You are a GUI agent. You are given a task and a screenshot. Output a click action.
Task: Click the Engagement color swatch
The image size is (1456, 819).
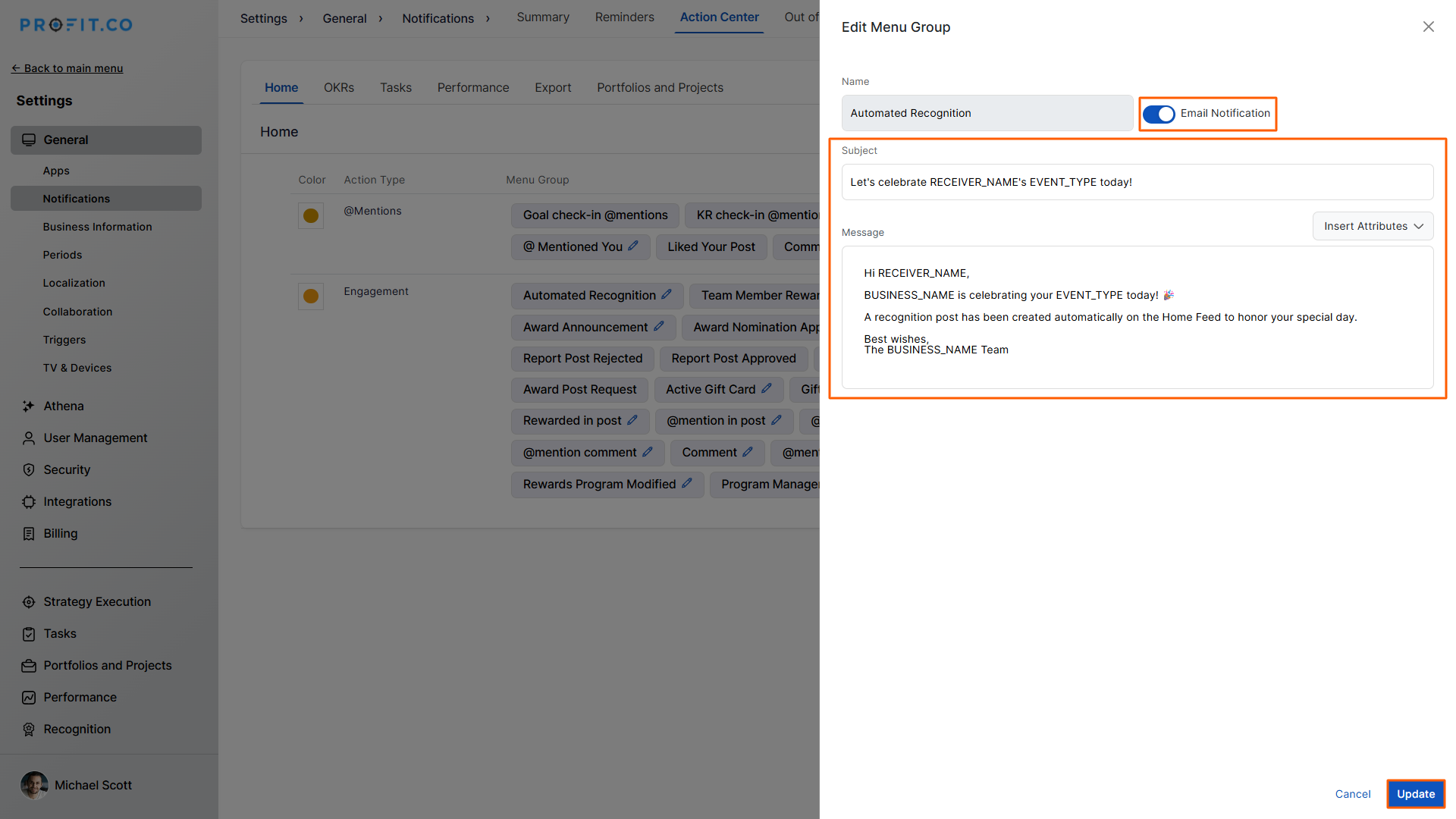(x=311, y=297)
